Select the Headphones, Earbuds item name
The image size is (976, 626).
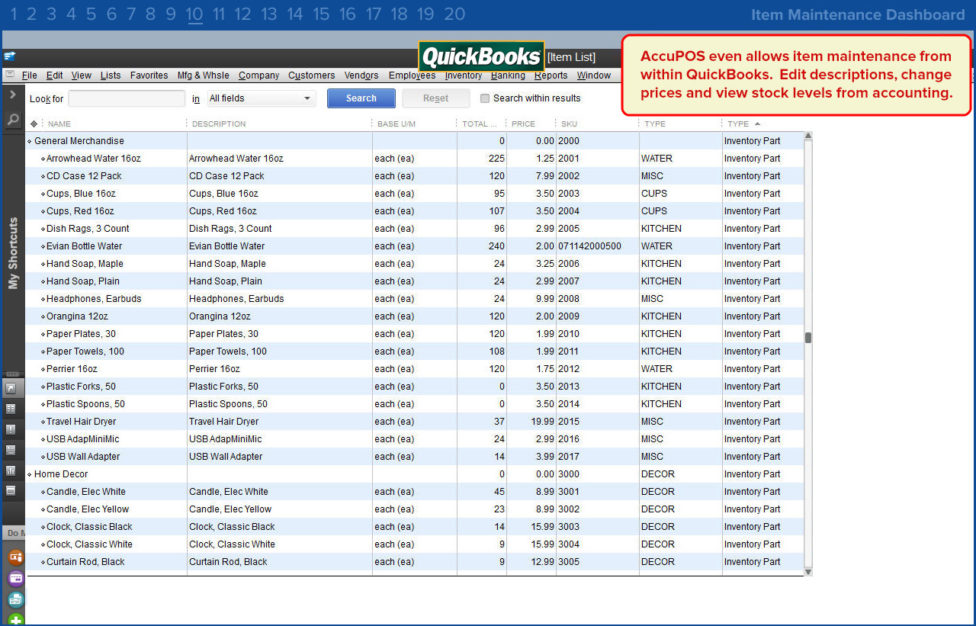(94, 299)
